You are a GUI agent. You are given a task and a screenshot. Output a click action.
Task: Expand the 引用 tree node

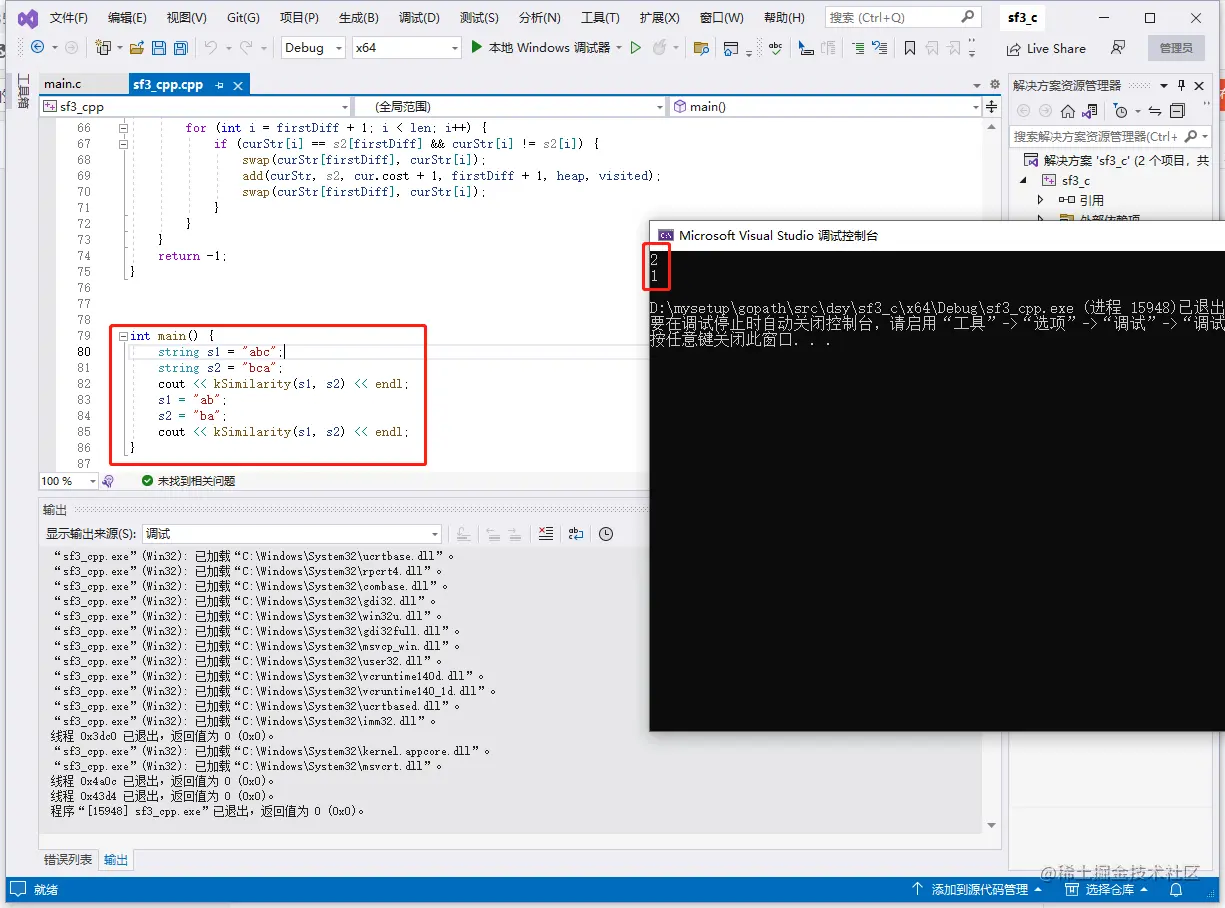pos(1040,200)
